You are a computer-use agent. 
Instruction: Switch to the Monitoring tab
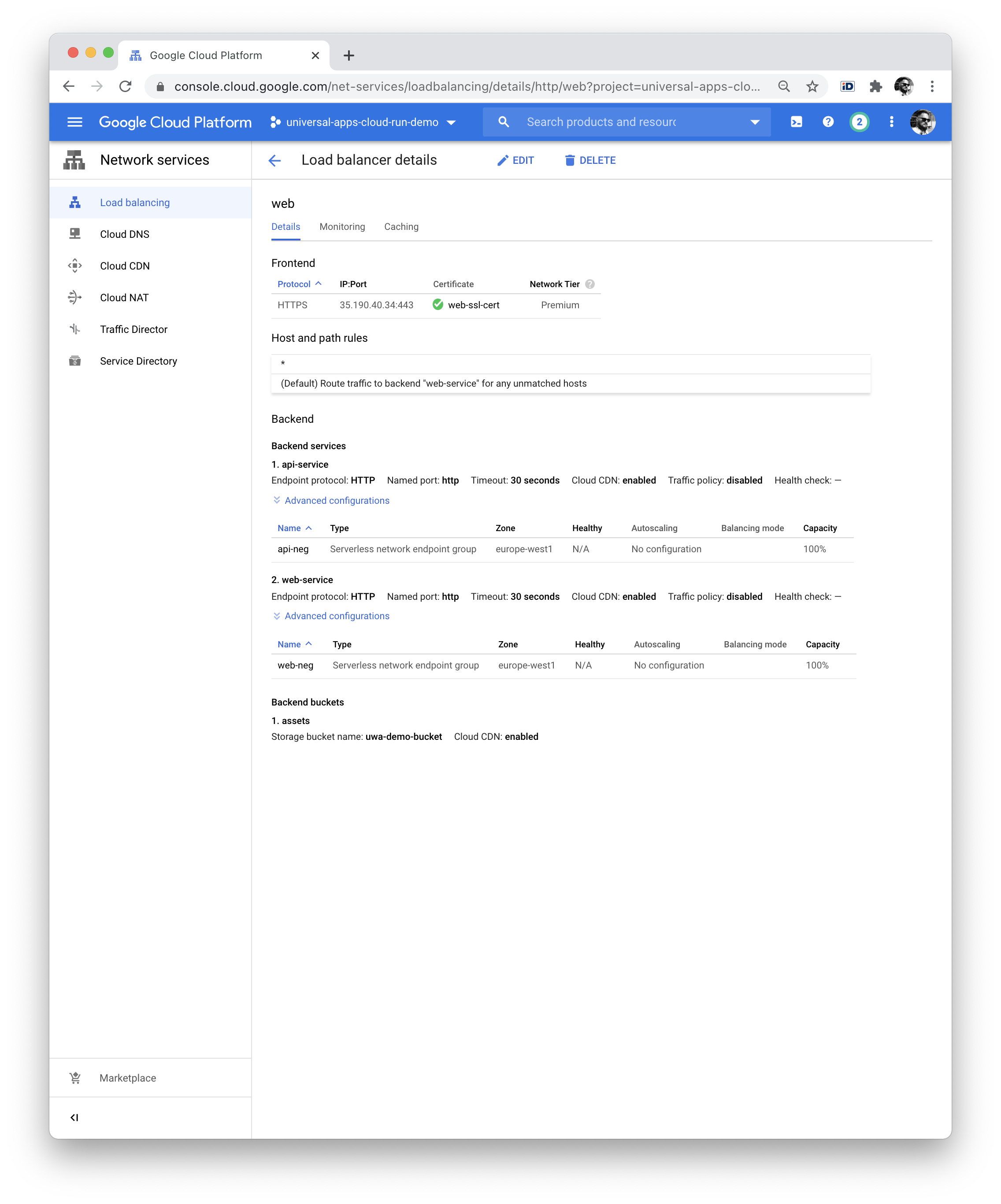pos(342,226)
